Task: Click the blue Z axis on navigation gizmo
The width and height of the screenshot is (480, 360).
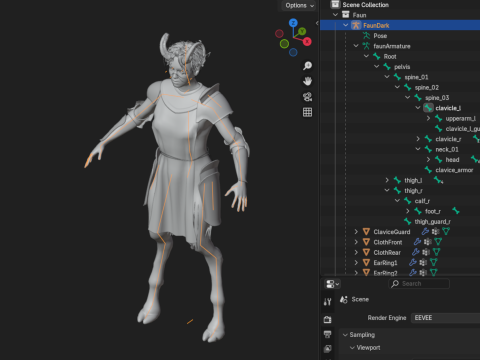Action: (x=293, y=23)
